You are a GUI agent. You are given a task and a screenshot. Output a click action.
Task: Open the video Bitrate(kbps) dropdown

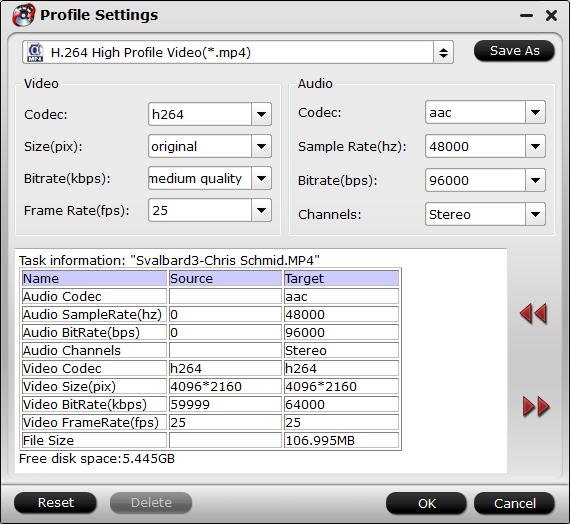coord(261,178)
